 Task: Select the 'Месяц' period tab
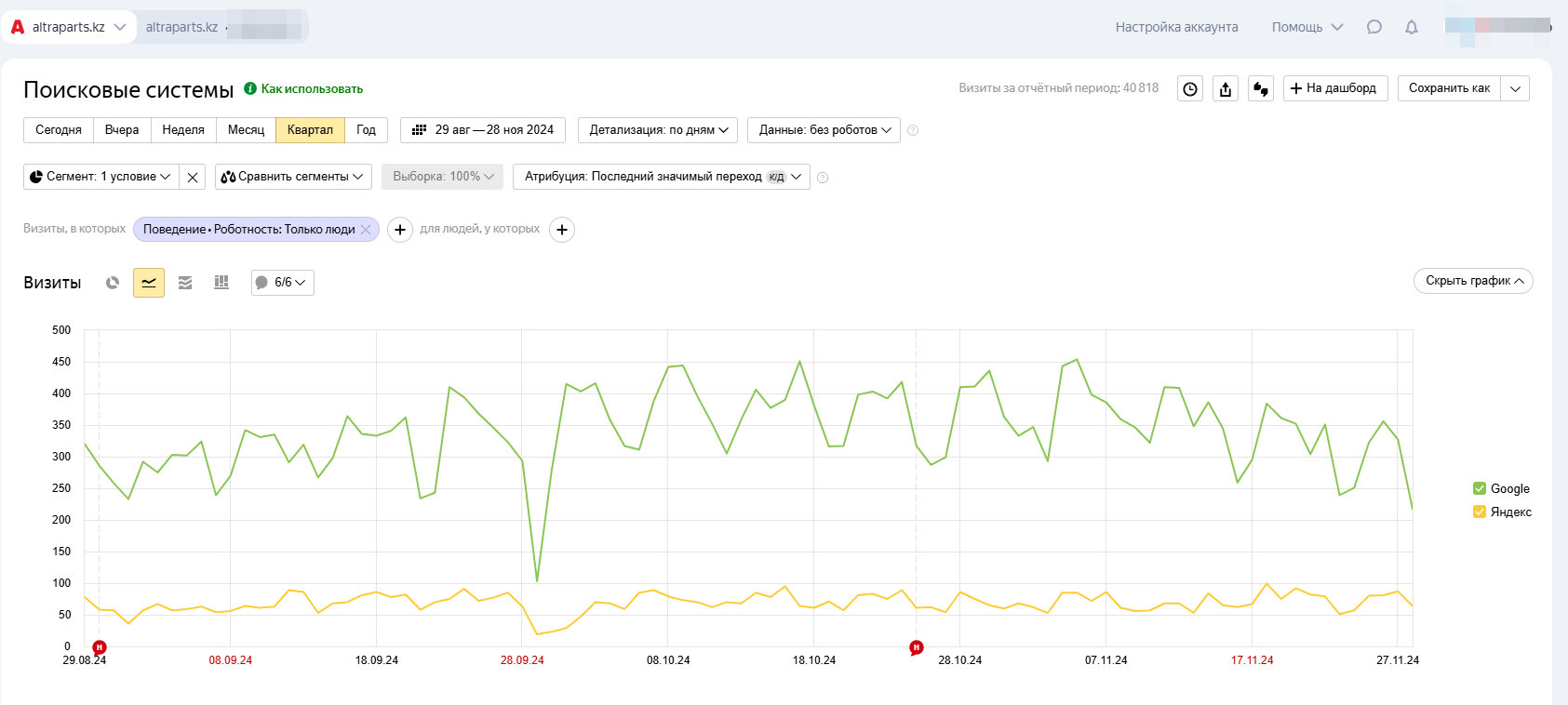pyautogui.click(x=246, y=130)
